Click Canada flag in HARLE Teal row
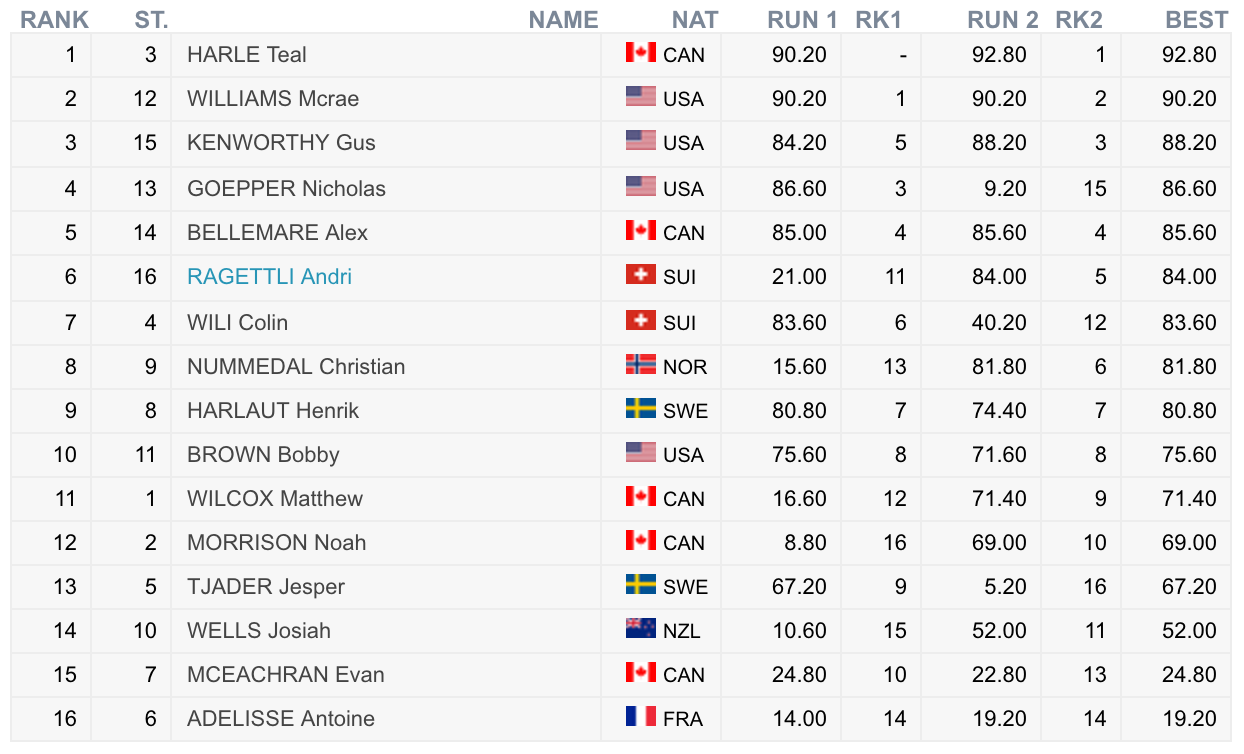 coord(641,53)
